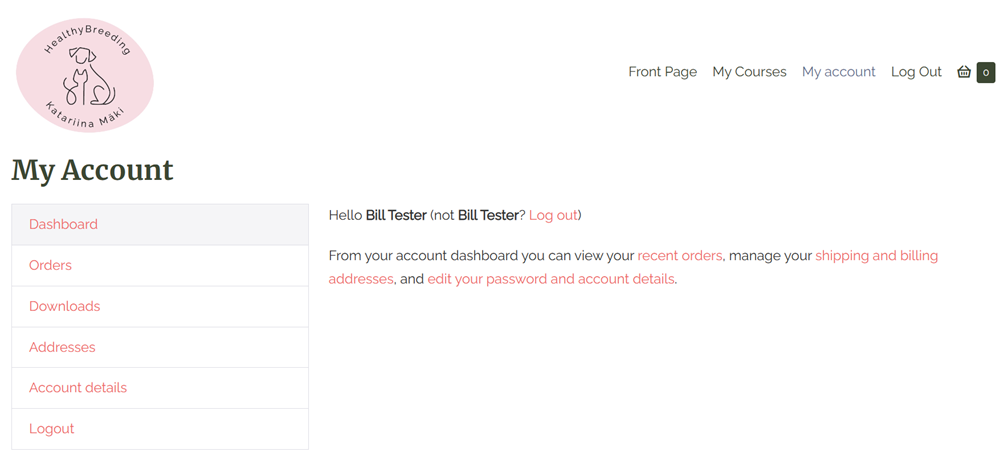Open the Orders sidebar item
1004x456 pixels.
click(160, 265)
